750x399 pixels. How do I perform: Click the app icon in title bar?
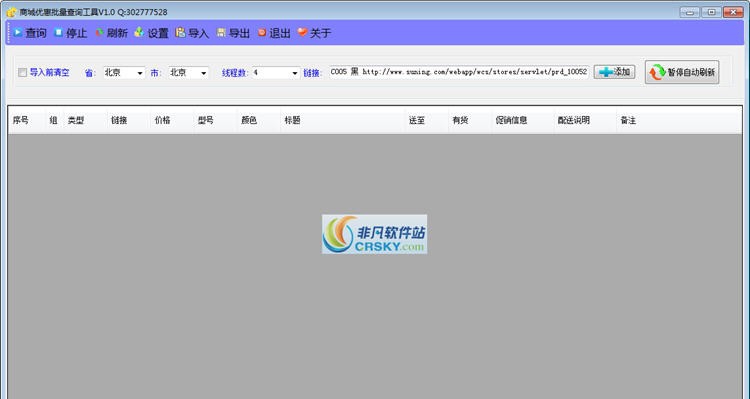[11, 12]
